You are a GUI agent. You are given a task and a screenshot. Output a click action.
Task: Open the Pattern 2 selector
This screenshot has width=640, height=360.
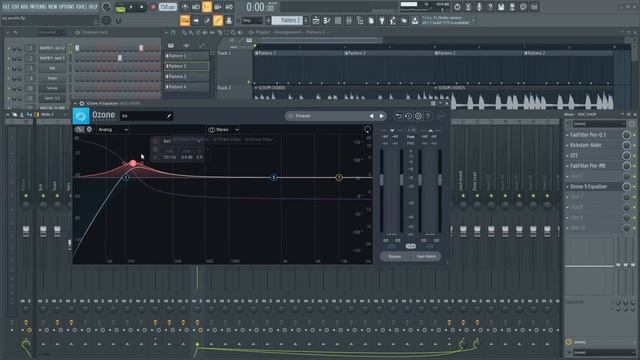[x=287, y=20]
